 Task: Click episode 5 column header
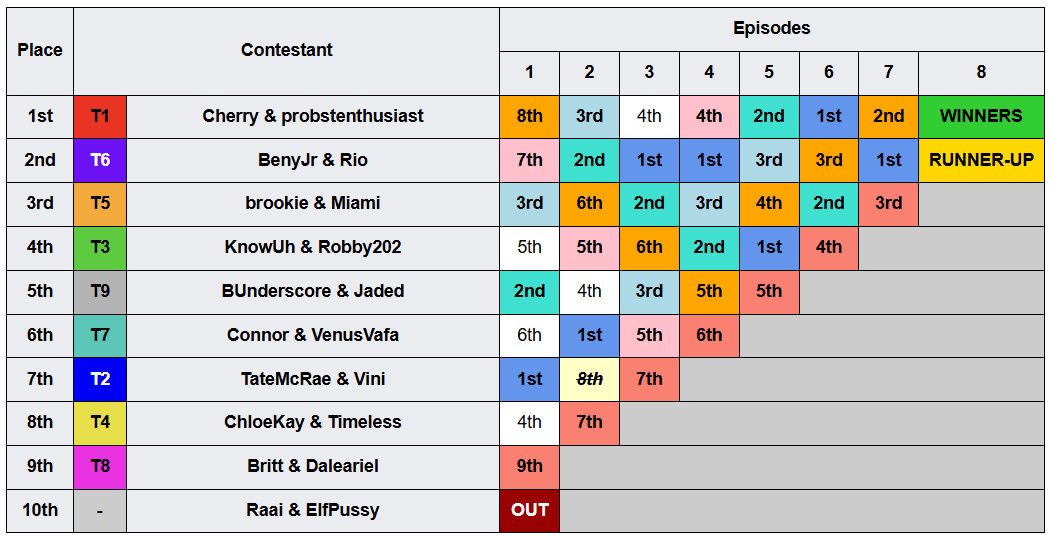coord(769,73)
